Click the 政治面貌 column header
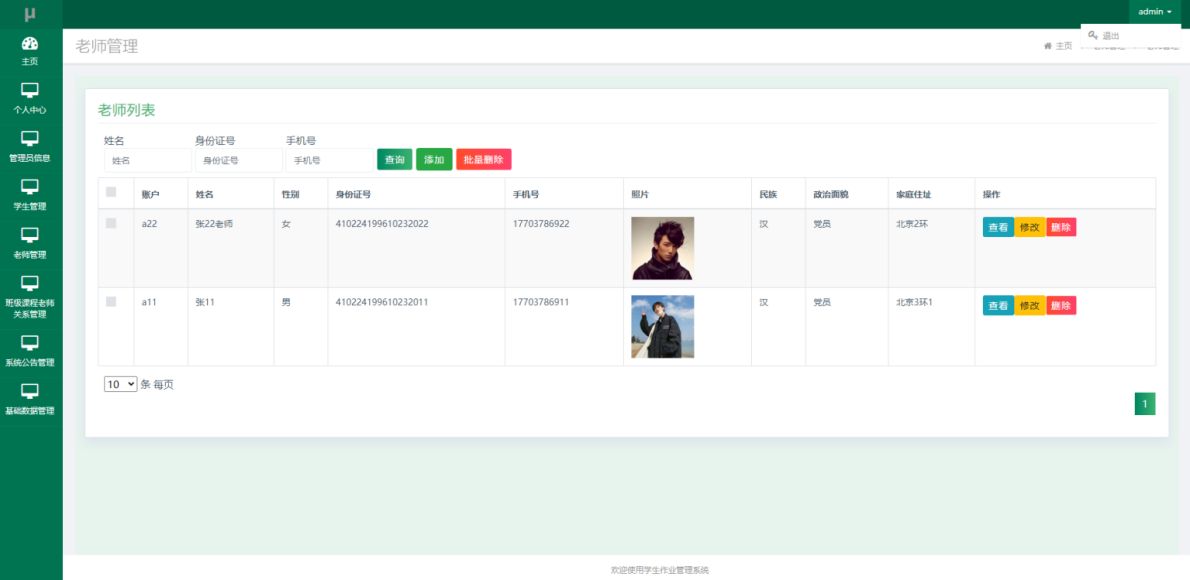 pyautogui.click(x=830, y=194)
